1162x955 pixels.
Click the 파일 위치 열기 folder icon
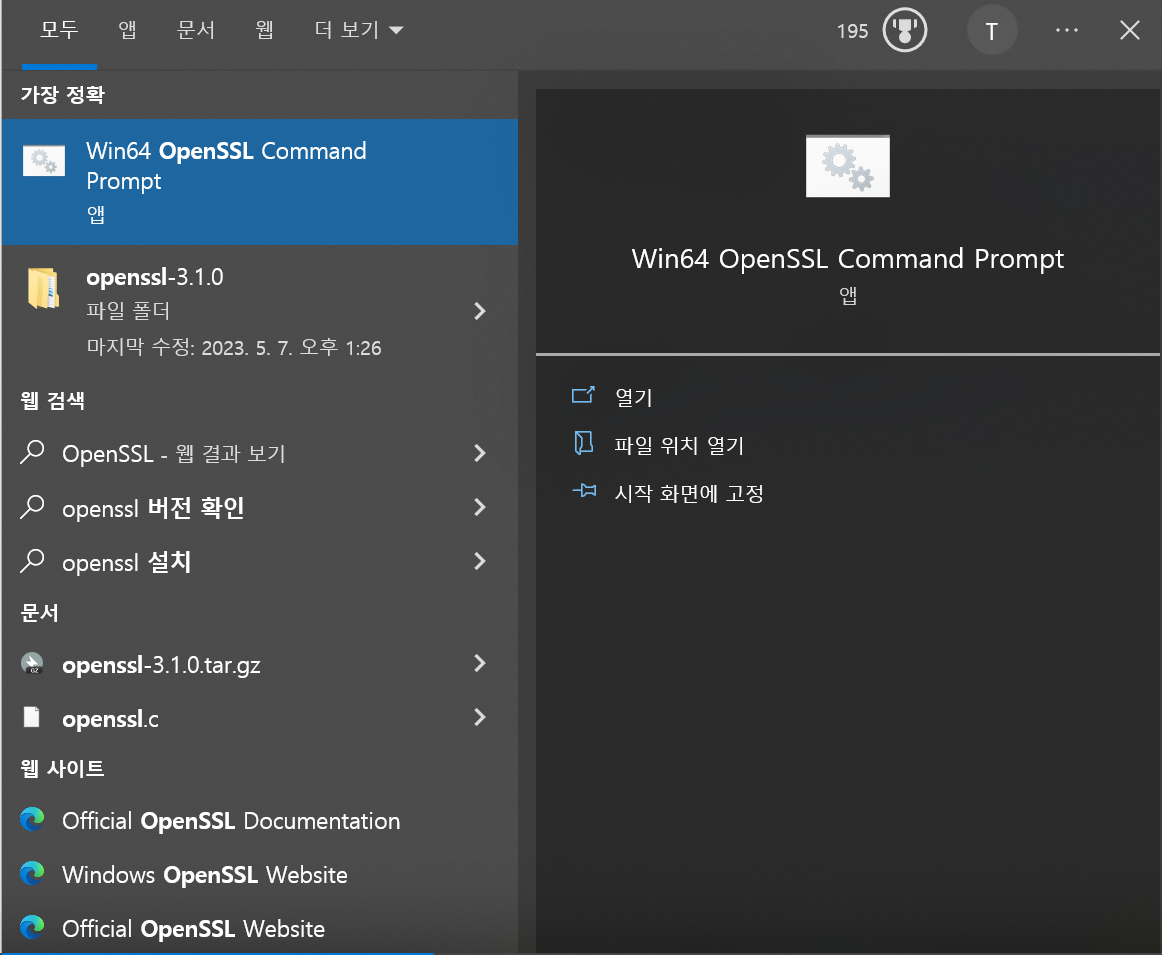pyautogui.click(x=583, y=443)
